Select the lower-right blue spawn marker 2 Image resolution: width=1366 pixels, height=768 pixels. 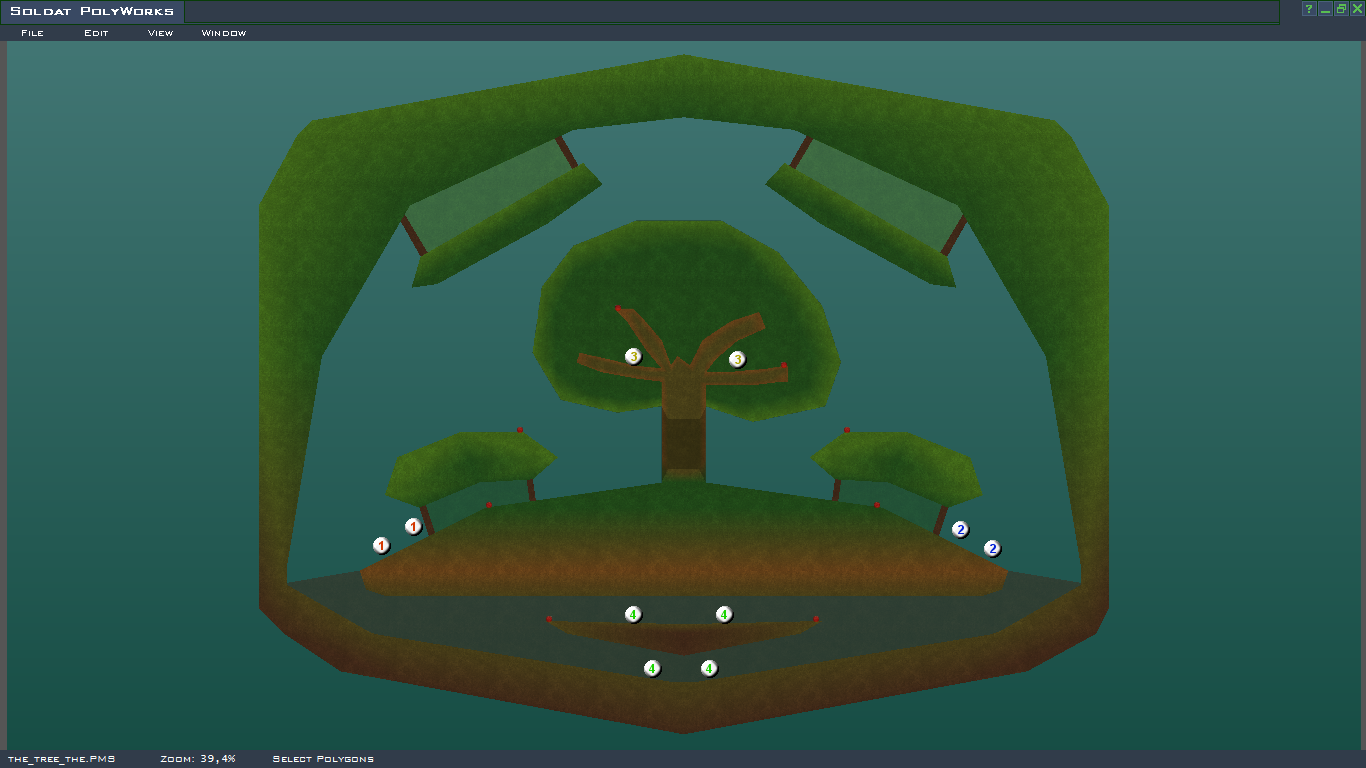992,548
